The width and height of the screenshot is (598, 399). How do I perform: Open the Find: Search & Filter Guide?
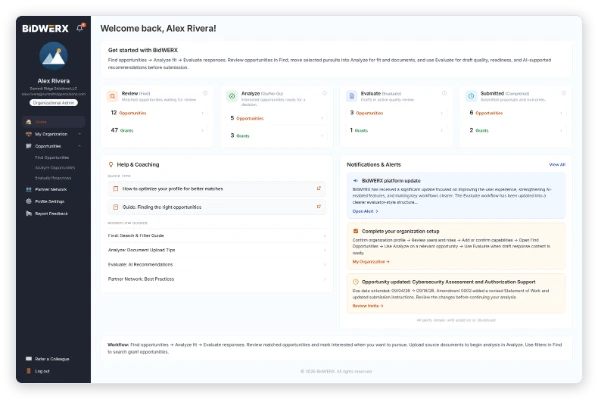(217, 236)
